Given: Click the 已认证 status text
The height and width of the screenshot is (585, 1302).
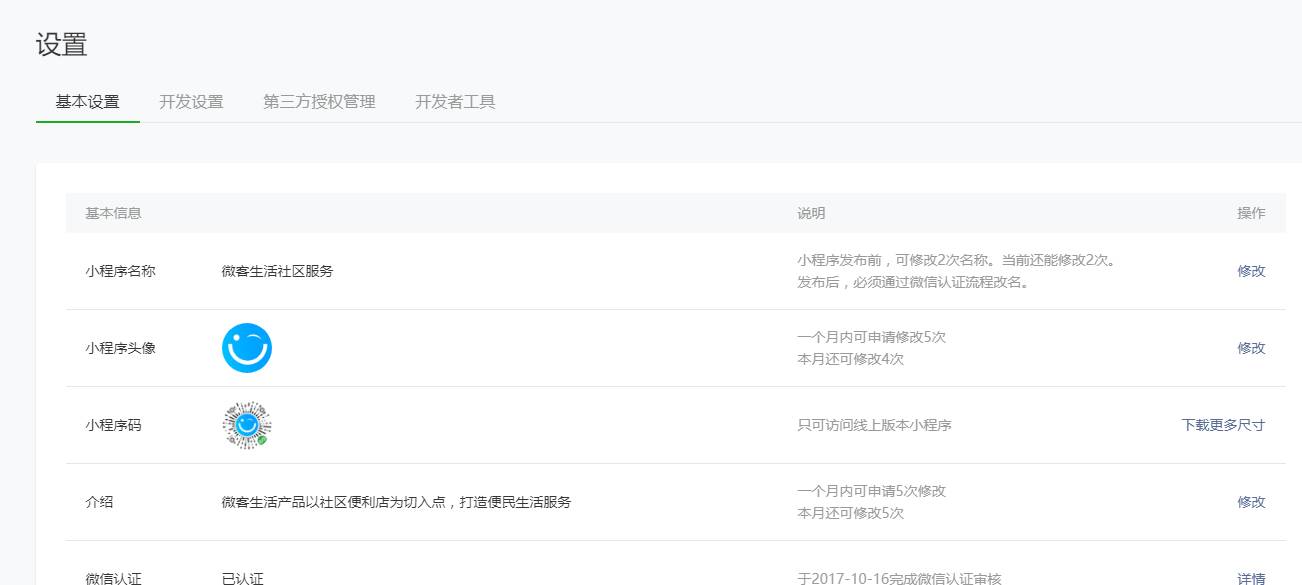Looking at the screenshot, I should coord(242,578).
